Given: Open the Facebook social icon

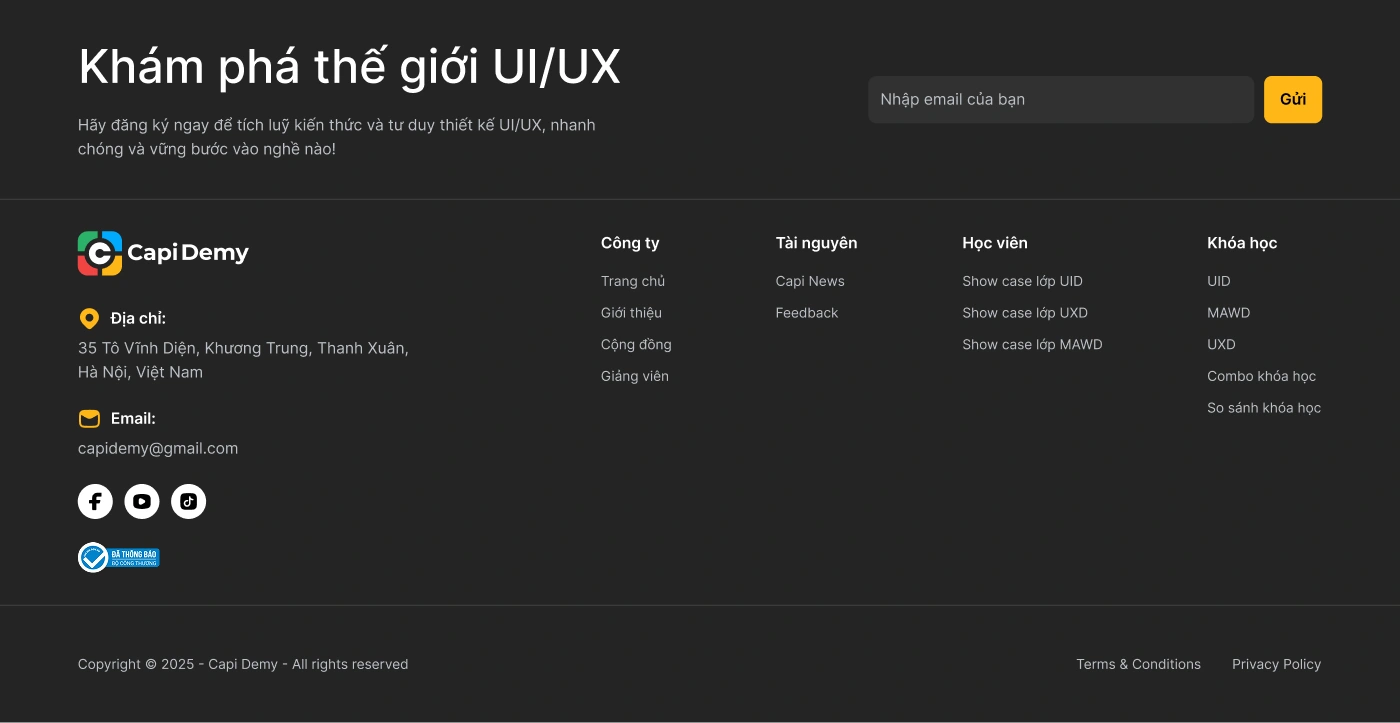Looking at the screenshot, I should pyautogui.click(x=95, y=501).
